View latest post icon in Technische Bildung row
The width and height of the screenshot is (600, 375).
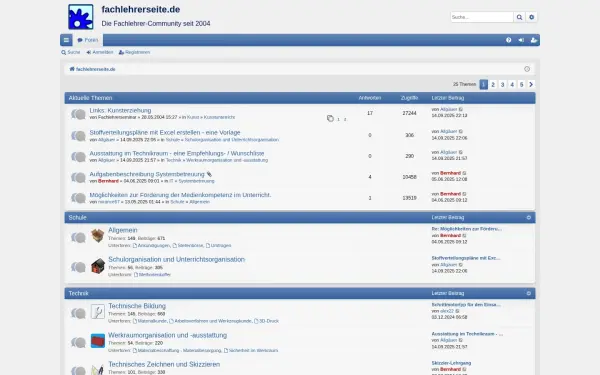457,311
